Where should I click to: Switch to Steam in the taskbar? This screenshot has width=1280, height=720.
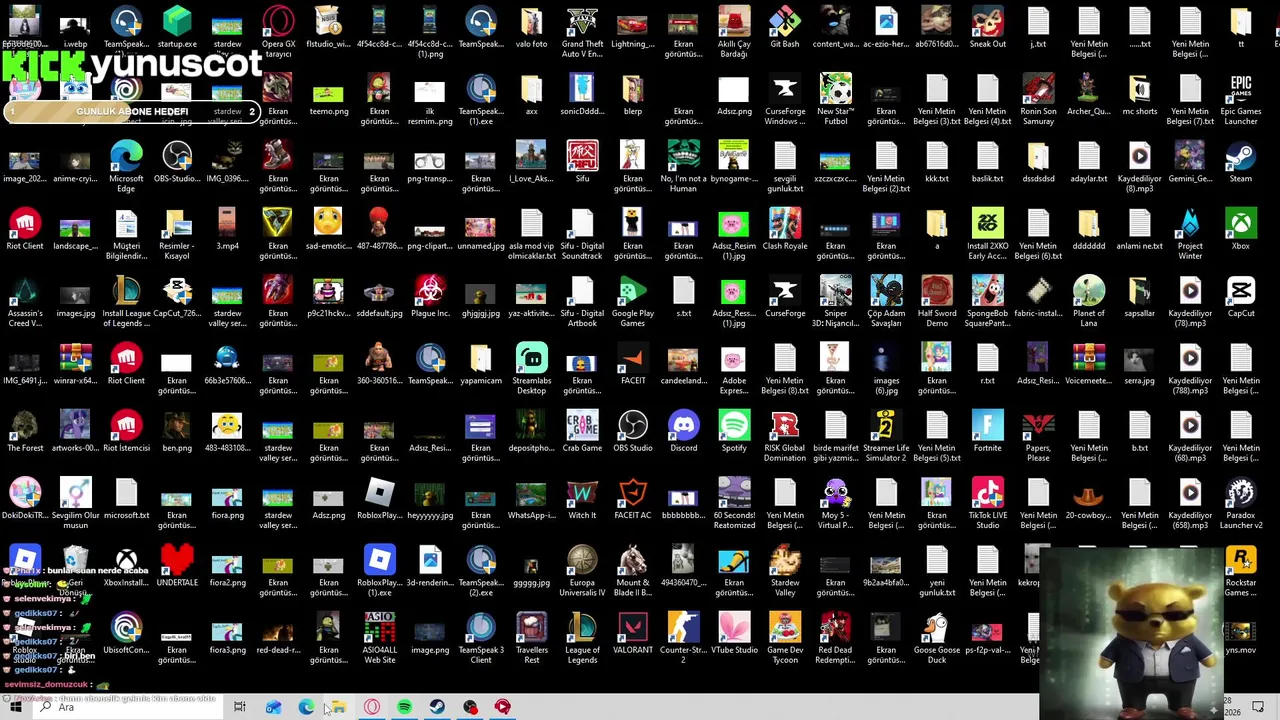click(437, 707)
